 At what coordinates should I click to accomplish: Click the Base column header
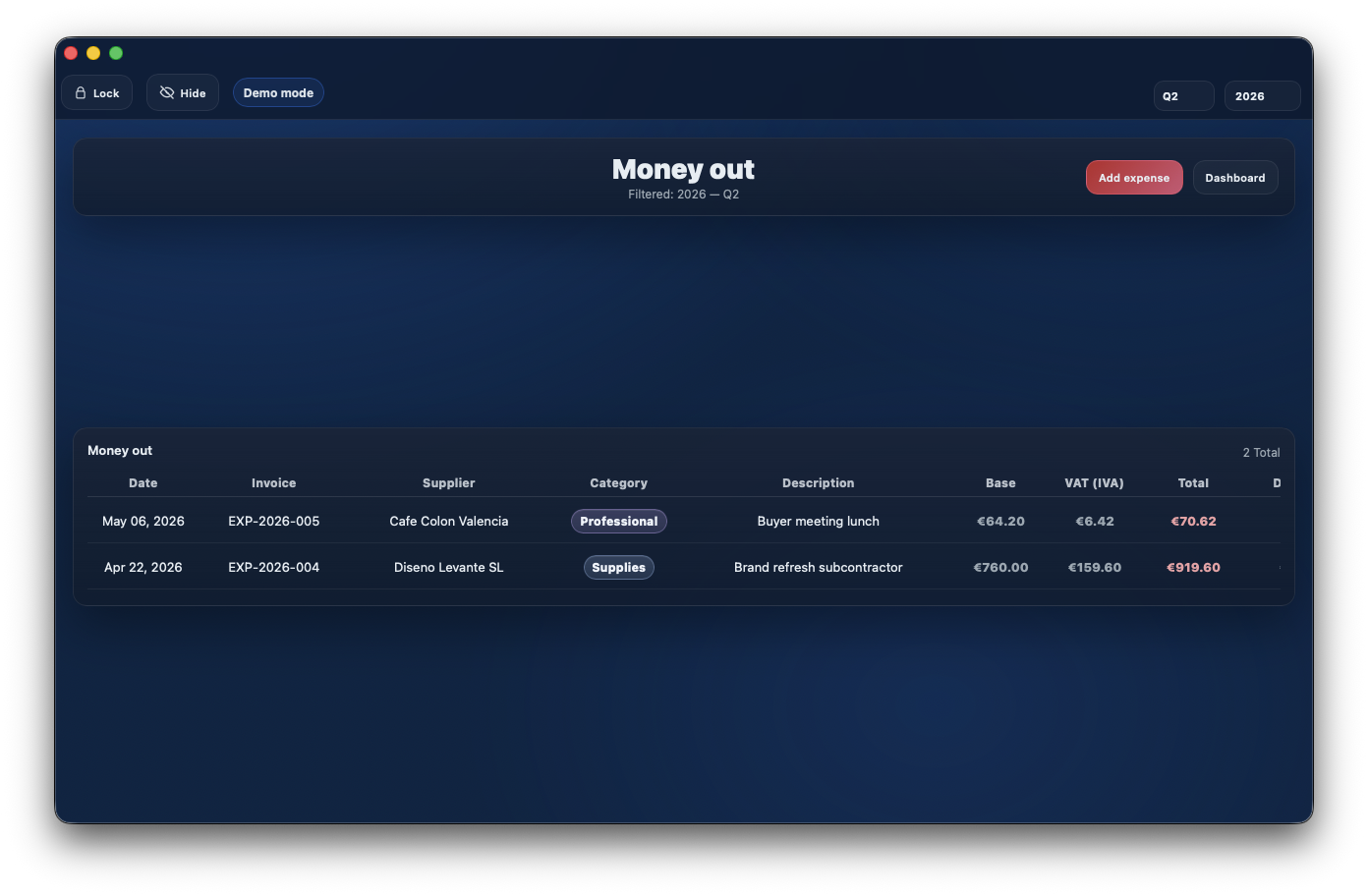1000,483
